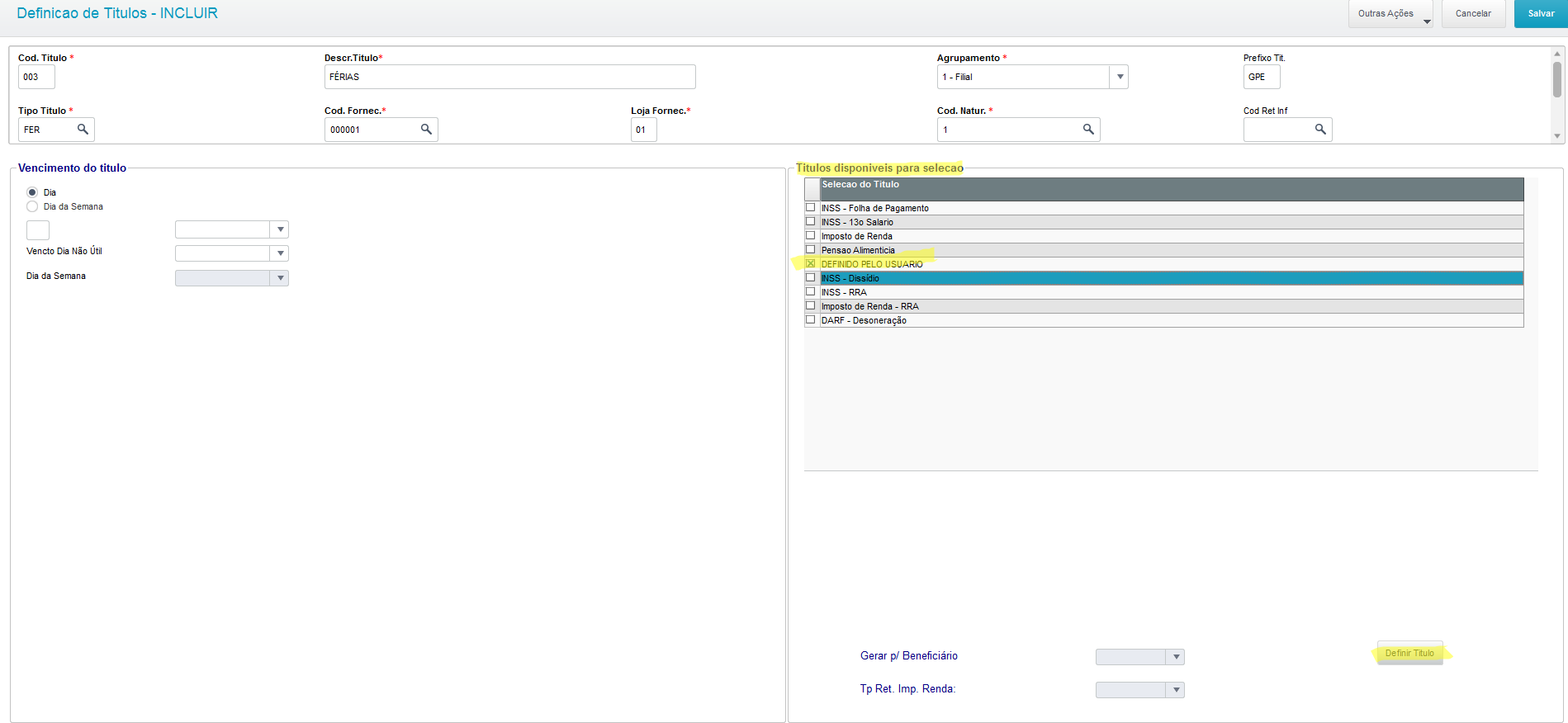Open lookup for Tipo Titulo field

[x=83, y=130]
